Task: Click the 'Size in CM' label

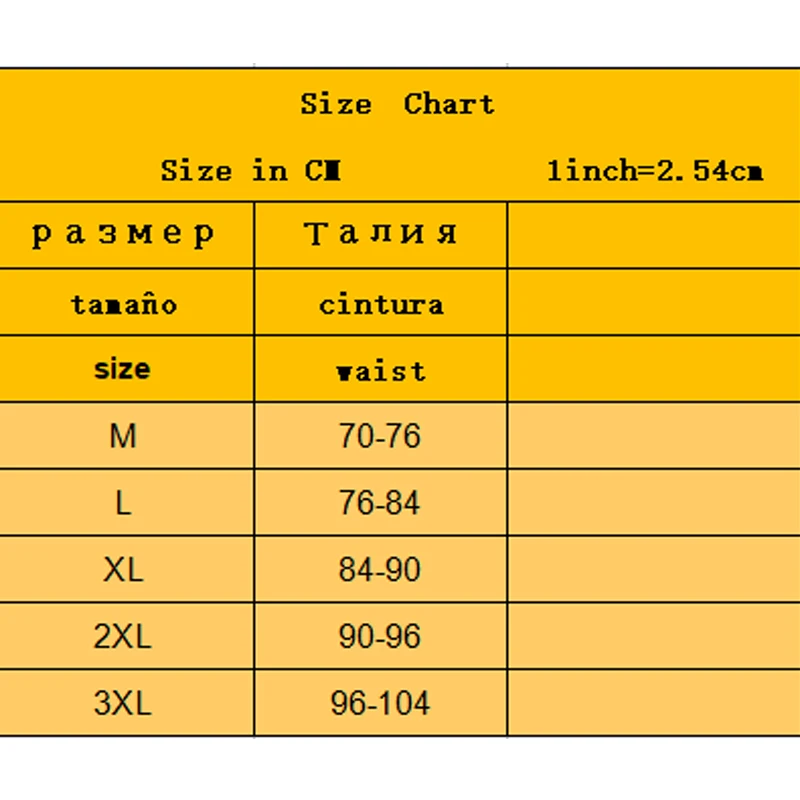Action: (x=251, y=170)
